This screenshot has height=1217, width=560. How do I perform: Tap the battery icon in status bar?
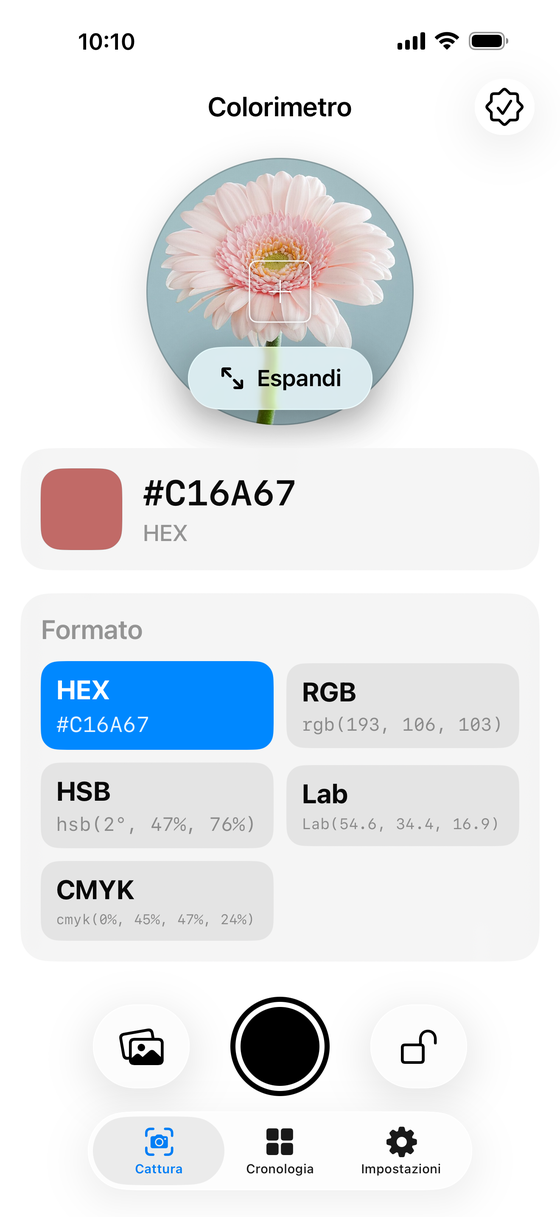pos(489,41)
